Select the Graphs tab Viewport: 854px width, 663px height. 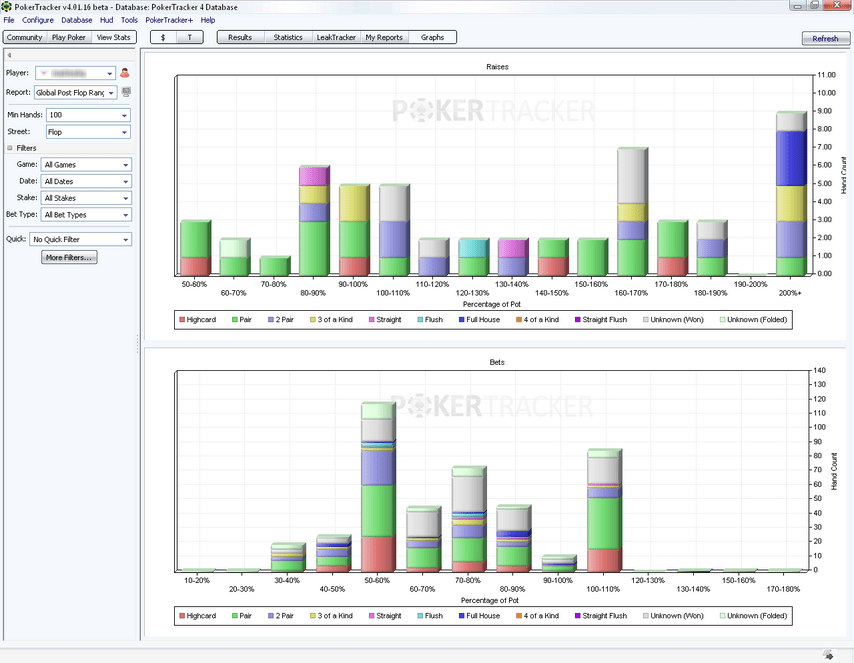432,38
